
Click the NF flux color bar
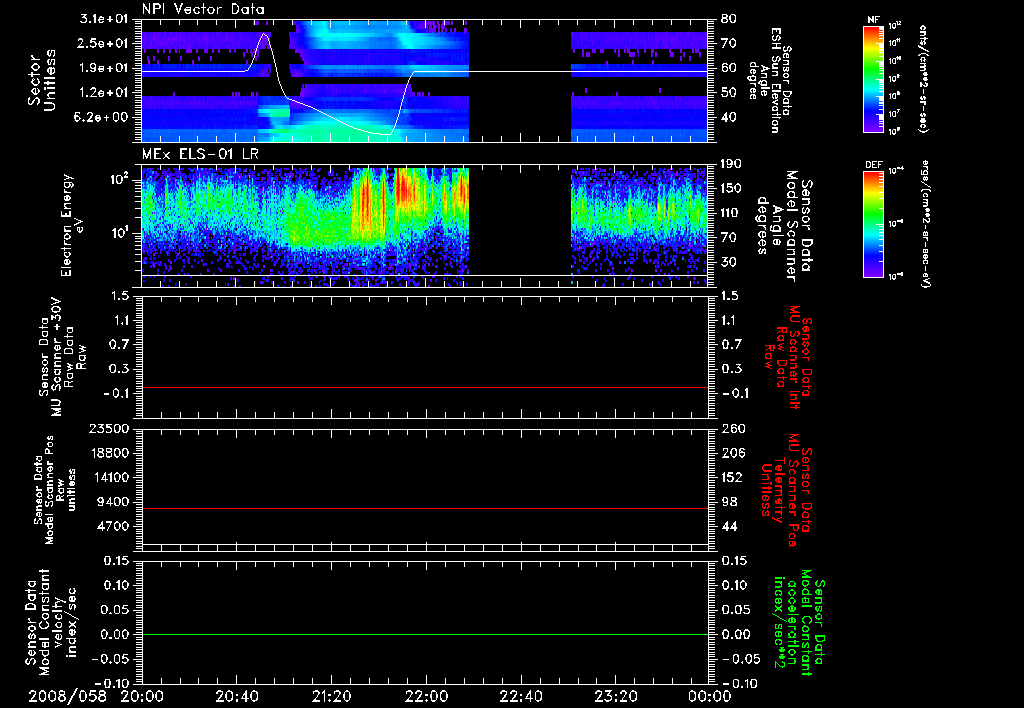(874, 78)
